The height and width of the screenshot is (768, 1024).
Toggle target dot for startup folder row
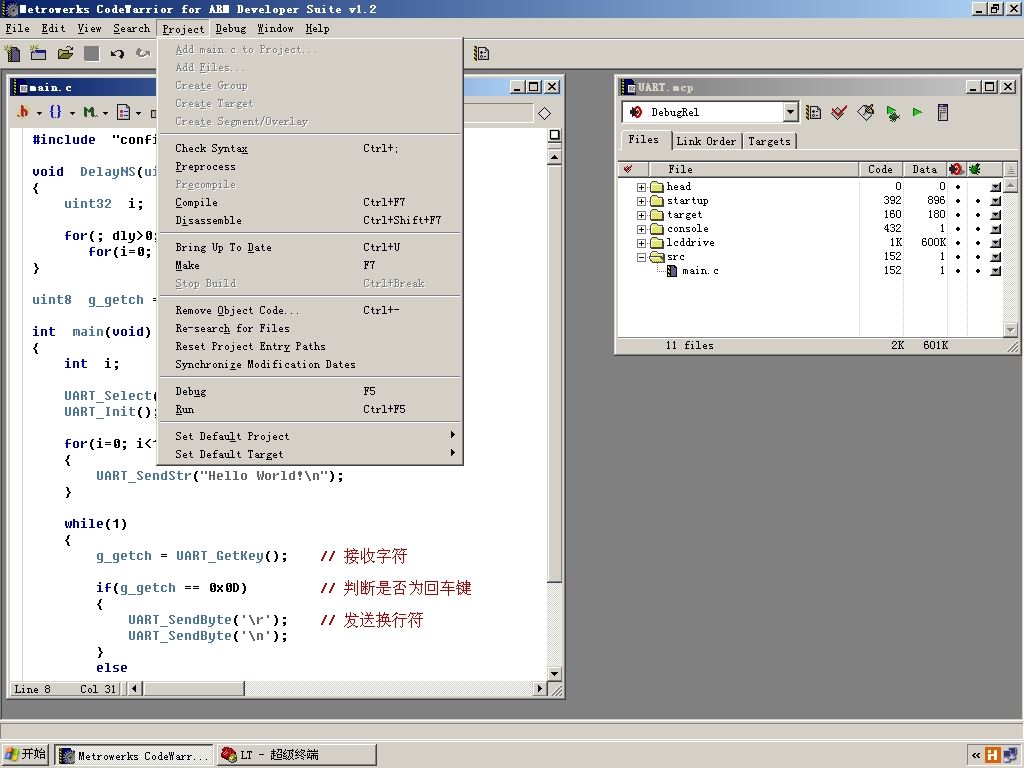pyautogui.click(x=958, y=201)
